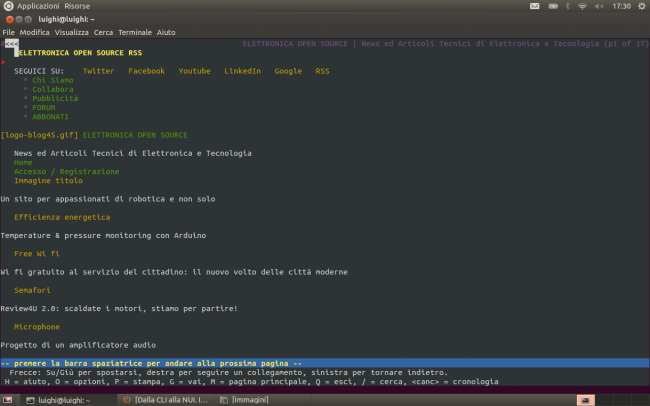The width and height of the screenshot is (650, 406).
Task: Click the muted volume speaker icon
Action: click(599, 6)
